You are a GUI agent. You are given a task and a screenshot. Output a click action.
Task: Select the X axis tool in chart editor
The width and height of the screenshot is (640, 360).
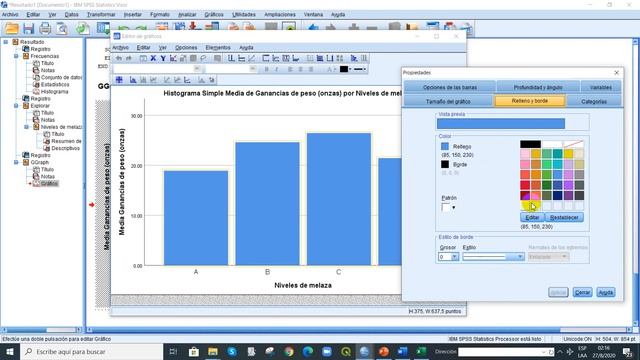153,58
